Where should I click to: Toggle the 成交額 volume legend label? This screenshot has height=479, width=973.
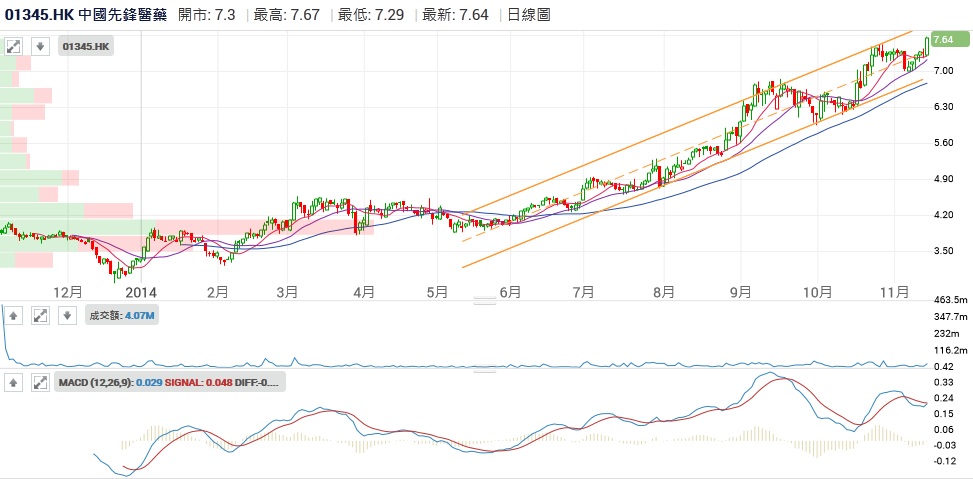tap(120, 315)
